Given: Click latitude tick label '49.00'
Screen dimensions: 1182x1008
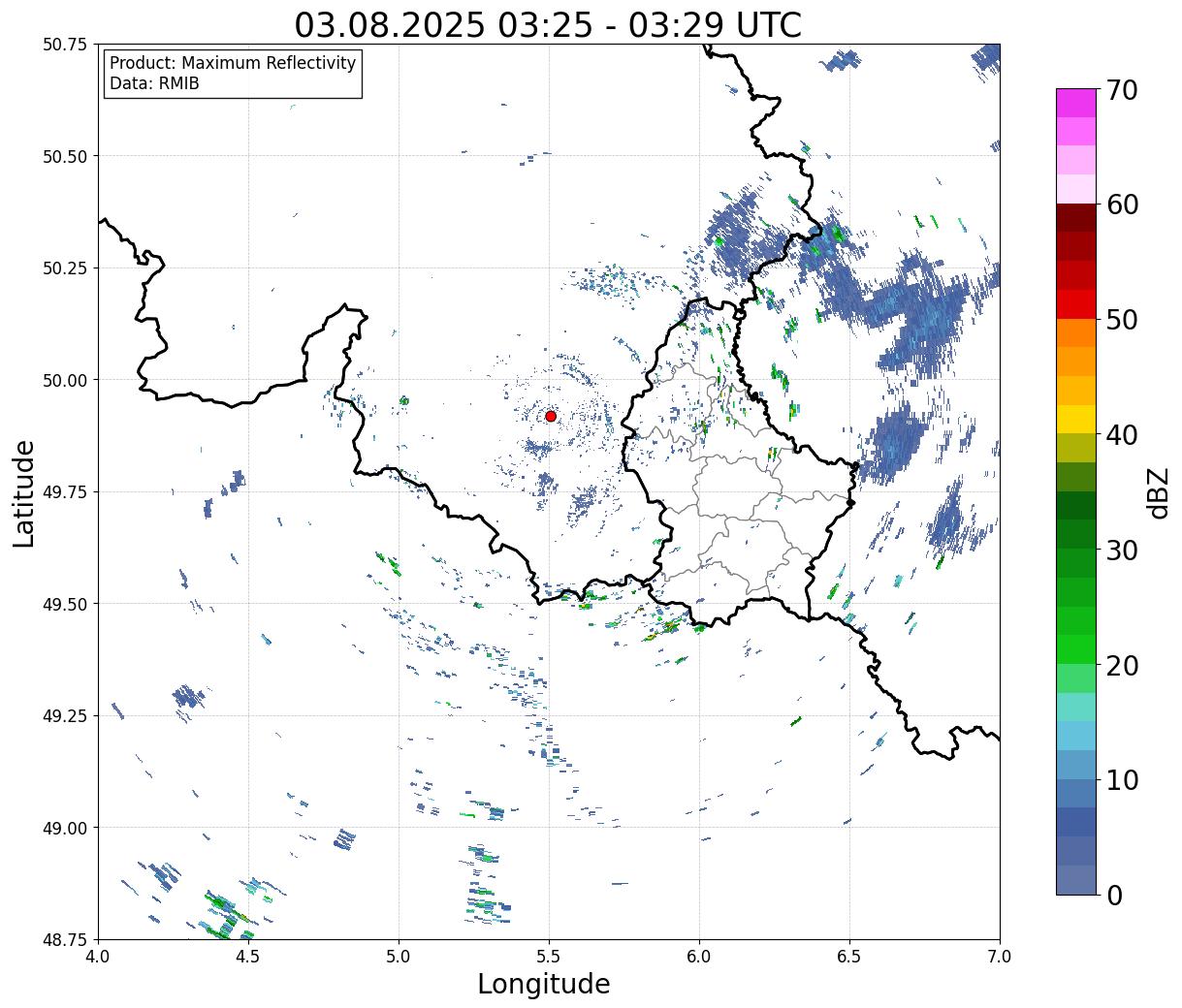Looking at the screenshot, I should pyautogui.click(x=65, y=828).
